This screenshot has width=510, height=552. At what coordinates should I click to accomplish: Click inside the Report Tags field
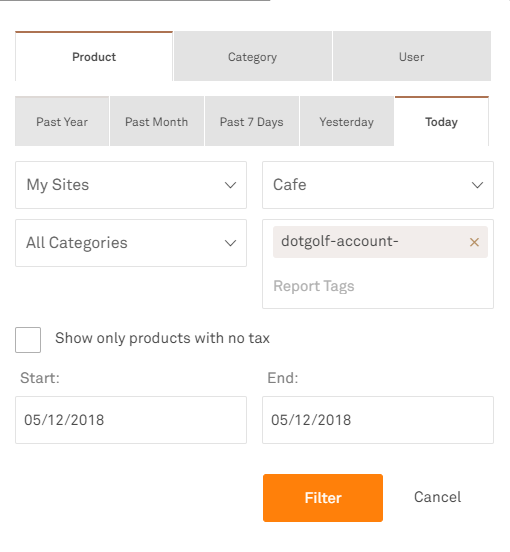(378, 286)
